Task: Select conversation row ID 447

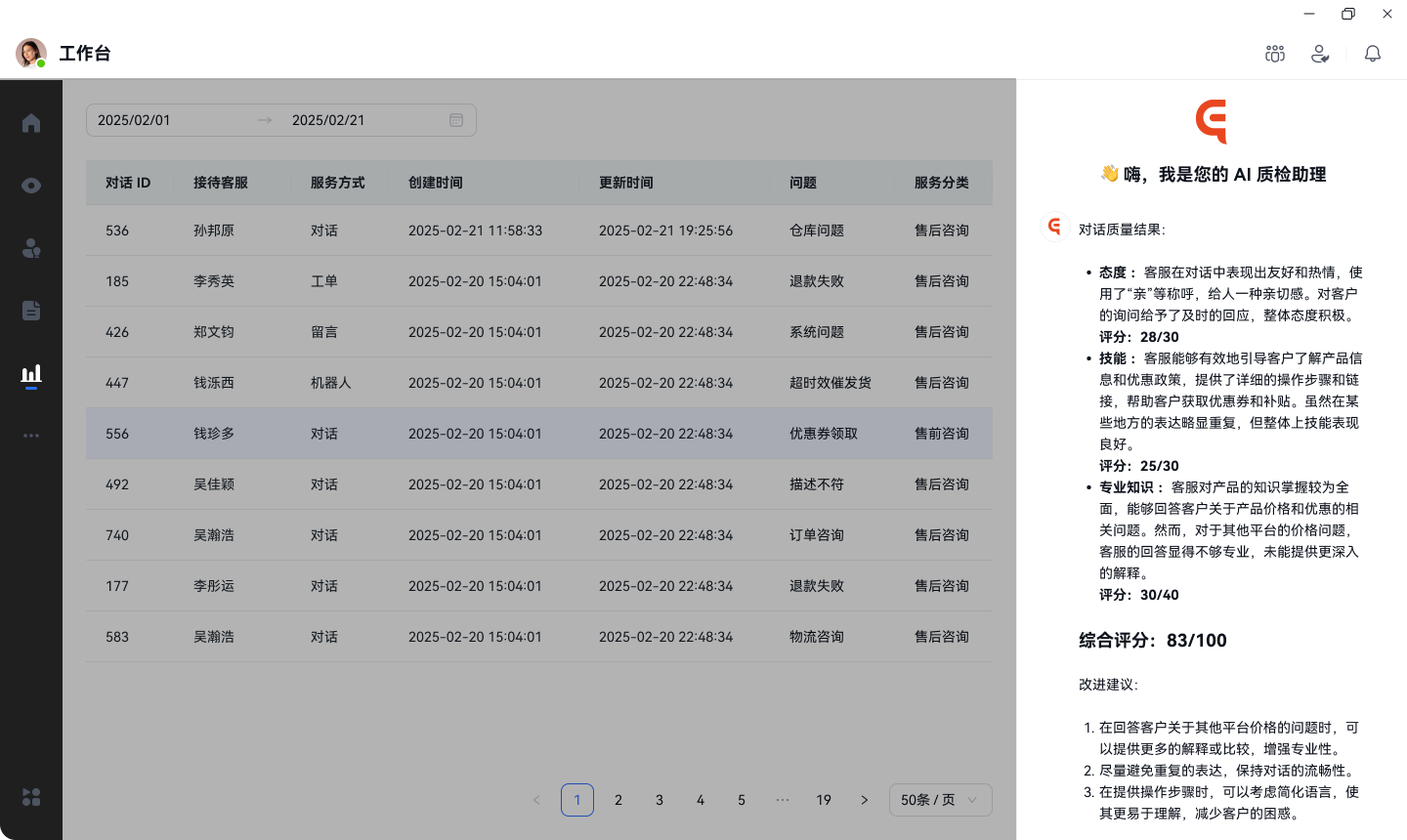Action: (539, 383)
